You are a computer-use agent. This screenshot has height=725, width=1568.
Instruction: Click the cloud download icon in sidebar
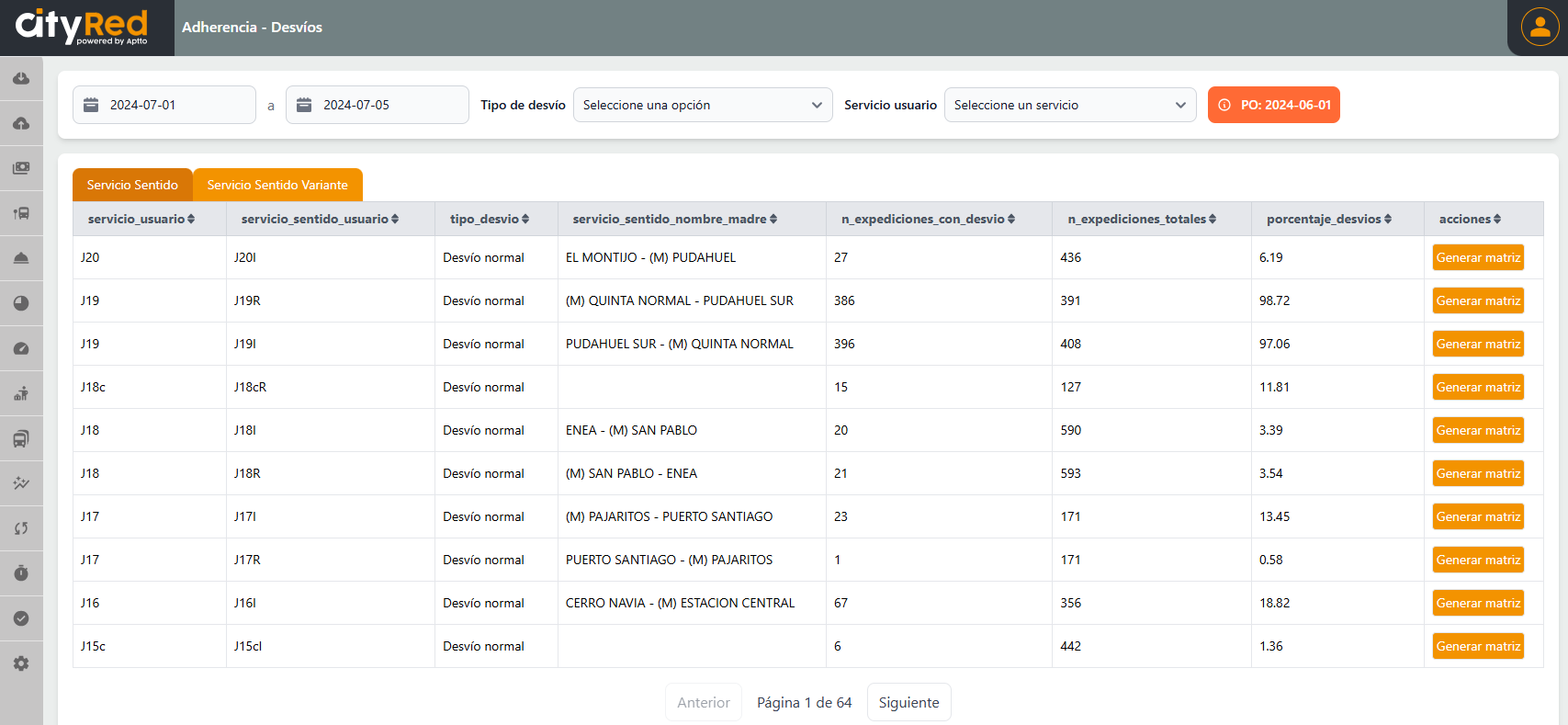pyautogui.click(x=21, y=78)
